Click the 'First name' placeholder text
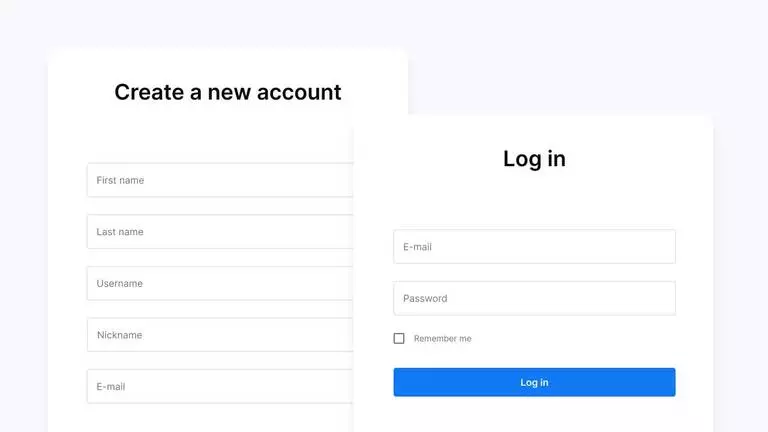Viewport: 768px width, 432px height. 120,181
